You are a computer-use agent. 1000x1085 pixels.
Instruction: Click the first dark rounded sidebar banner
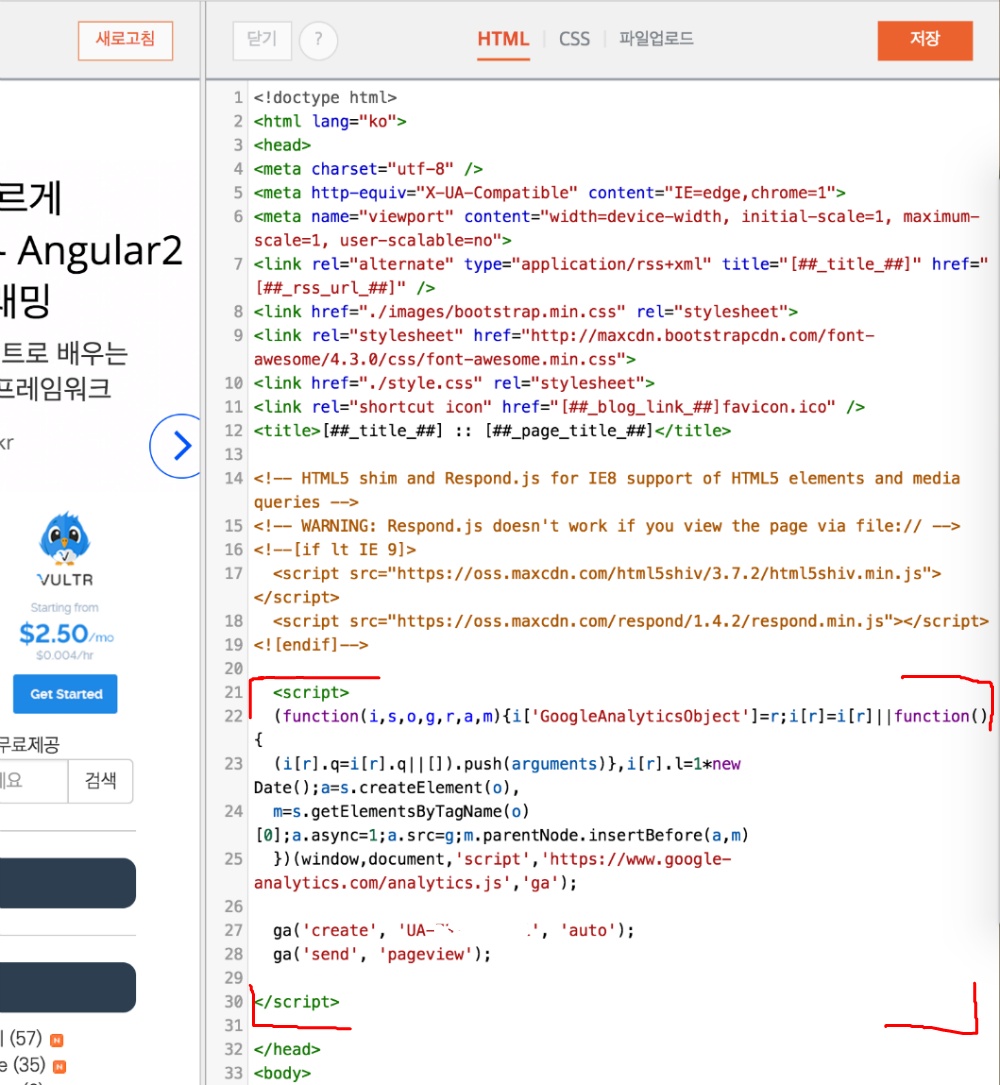pos(67,883)
